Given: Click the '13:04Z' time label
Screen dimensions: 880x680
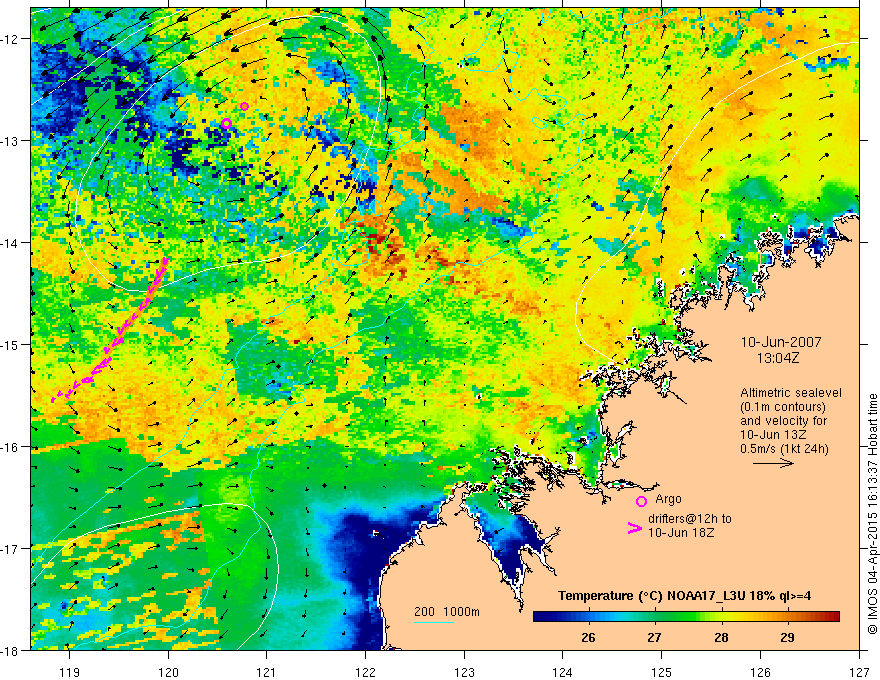Looking at the screenshot, I should (777, 358).
